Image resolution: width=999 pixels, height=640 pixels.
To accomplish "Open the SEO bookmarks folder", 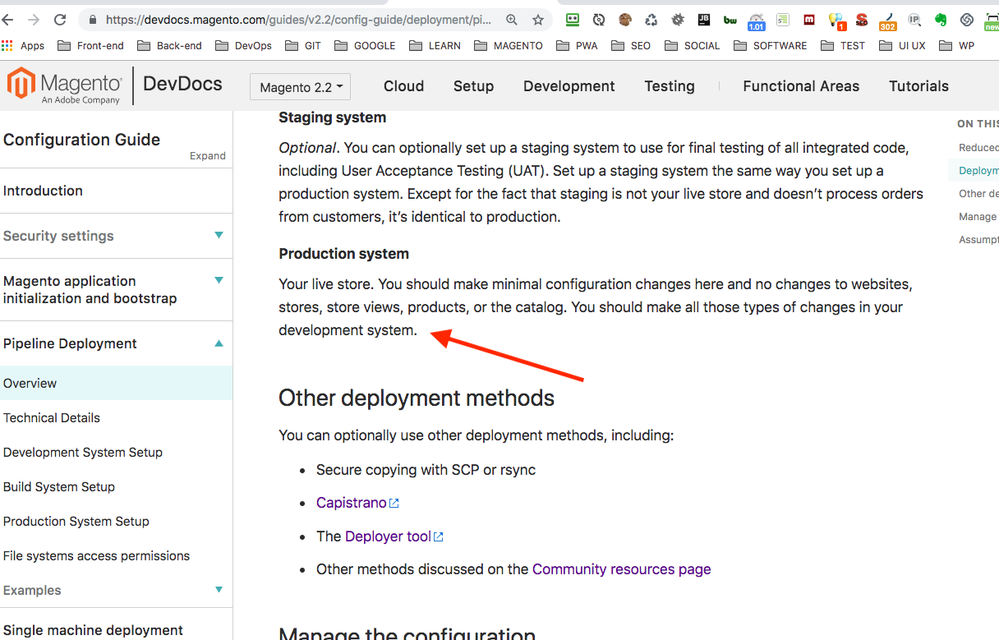I will (631, 46).
